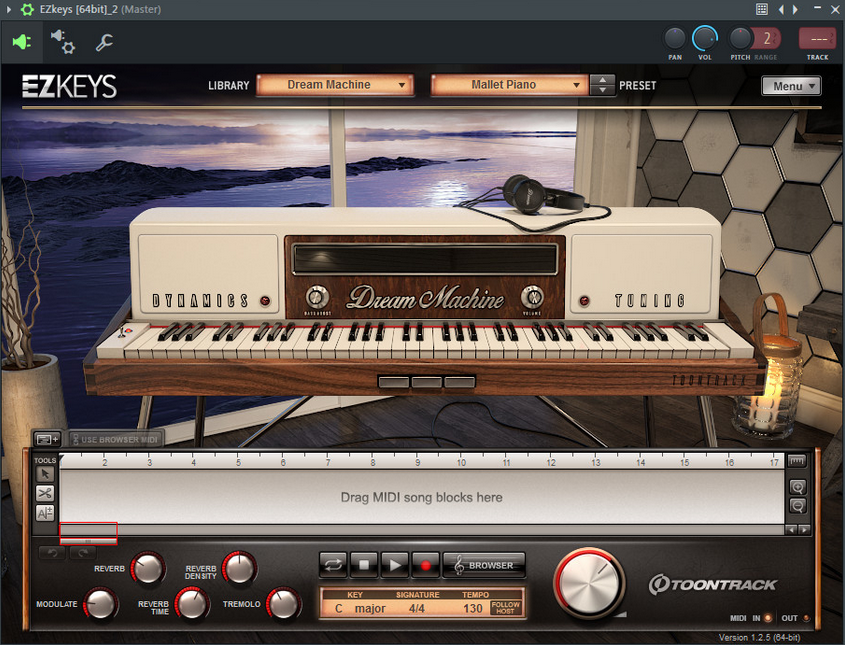Click the left sustain pedal button
This screenshot has width=845, height=645.
[394, 382]
